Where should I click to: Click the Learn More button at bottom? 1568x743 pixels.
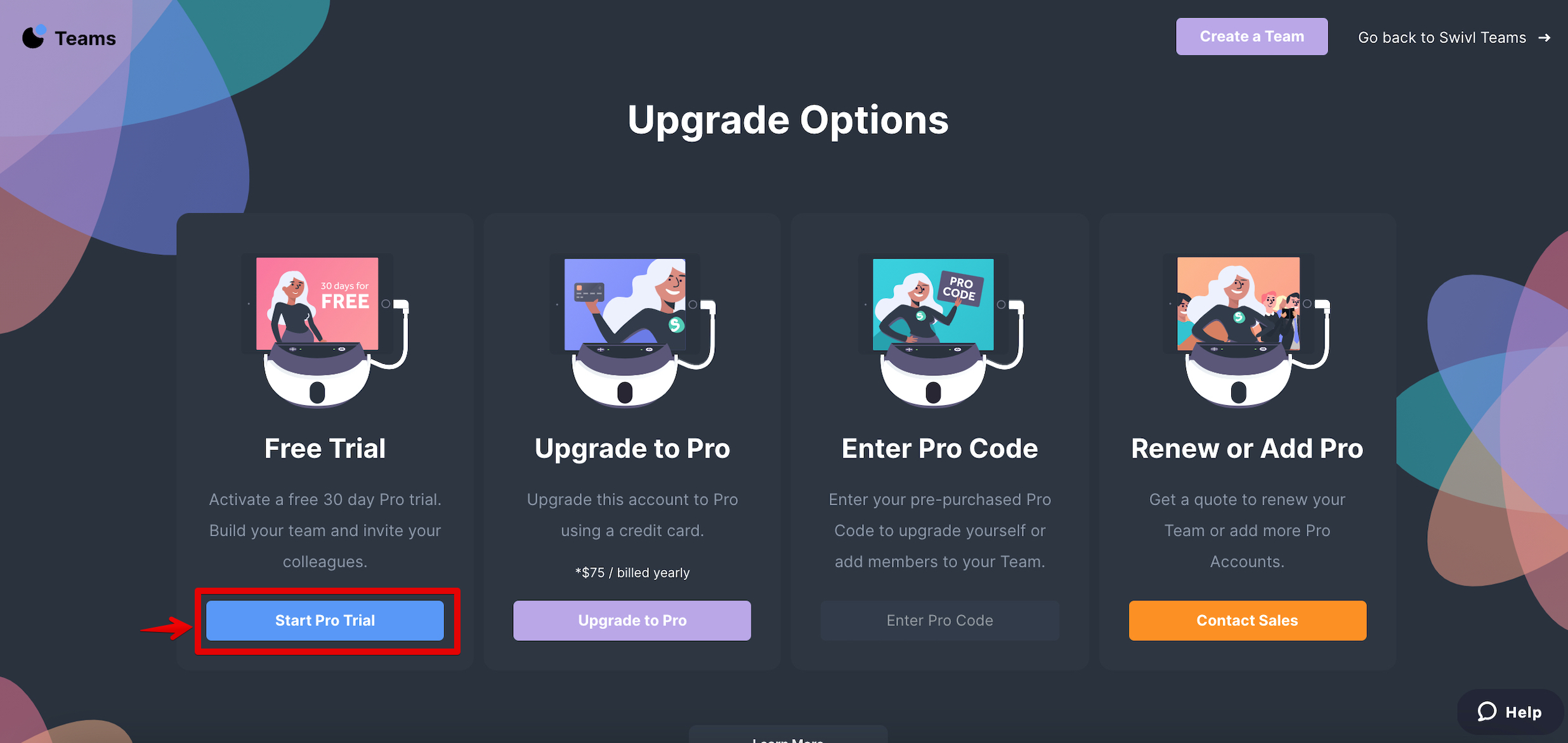788,737
